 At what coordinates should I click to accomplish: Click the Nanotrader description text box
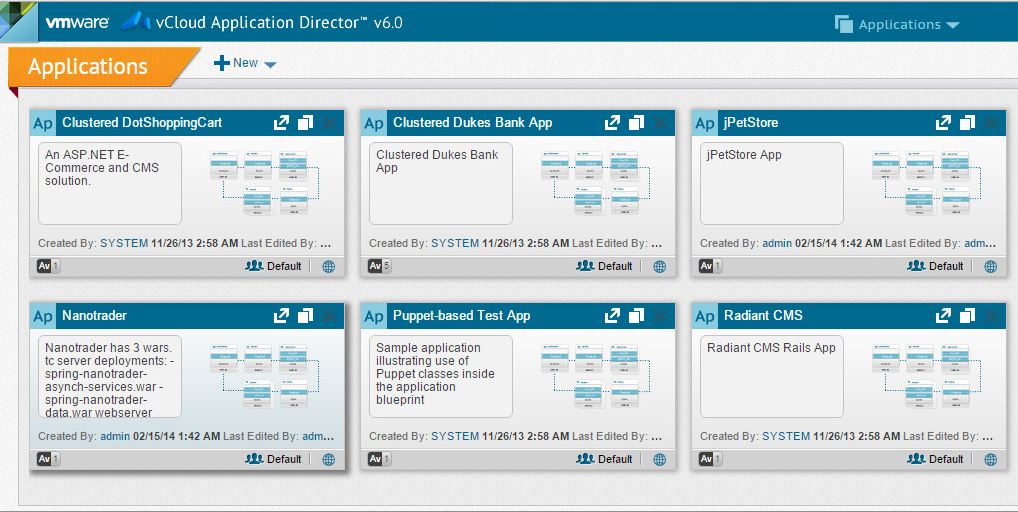(x=110, y=376)
